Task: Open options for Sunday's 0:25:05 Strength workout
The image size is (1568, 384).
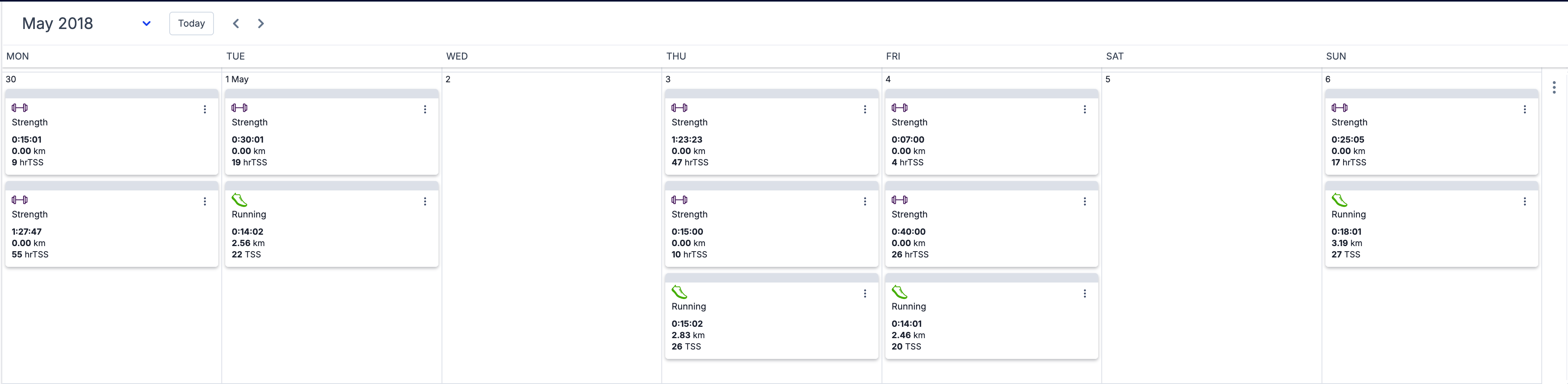Action: point(1525,110)
